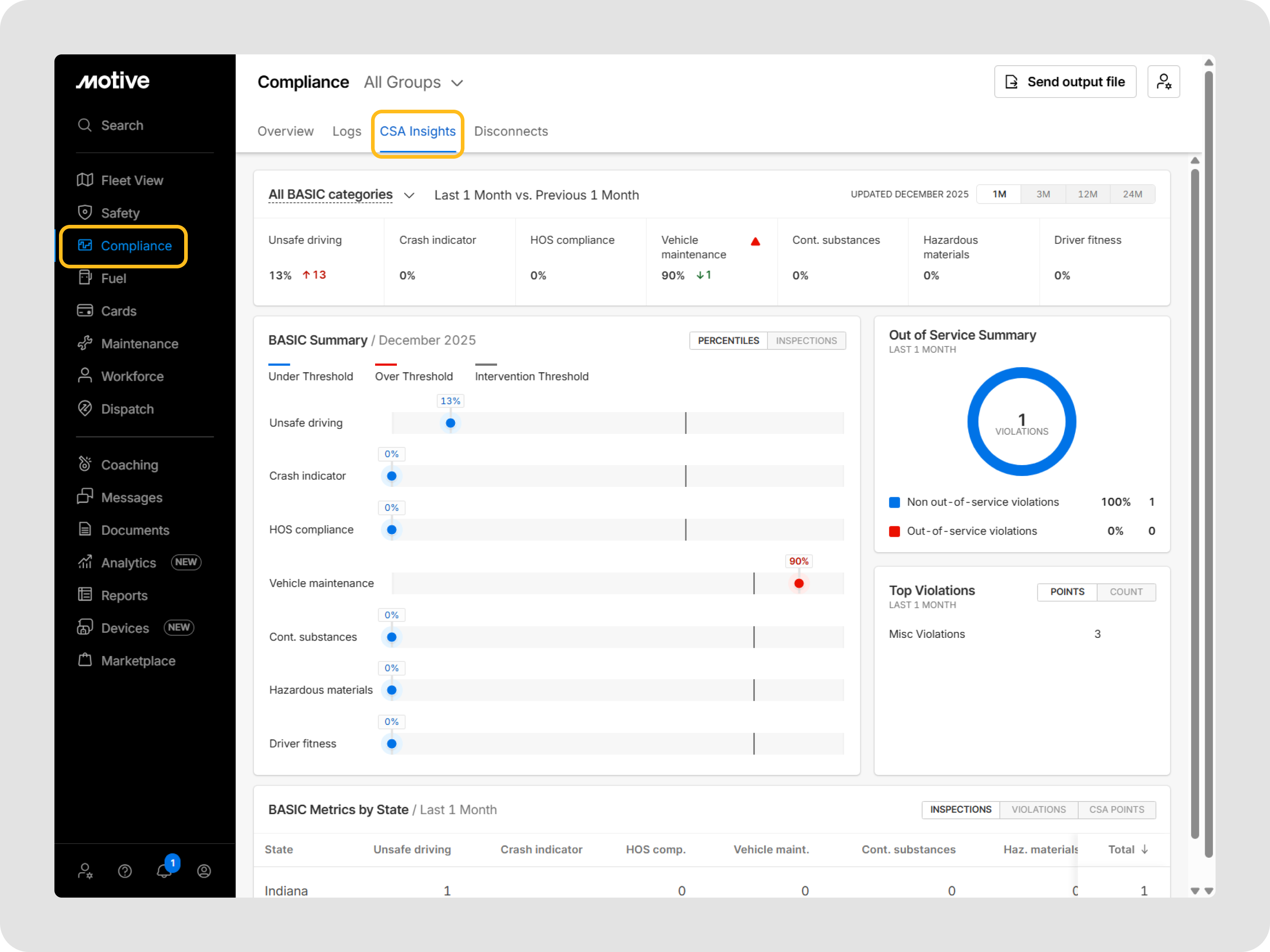Click the Coaching whistle icon
The height and width of the screenshot is (952, 1270).
(85, 464)
